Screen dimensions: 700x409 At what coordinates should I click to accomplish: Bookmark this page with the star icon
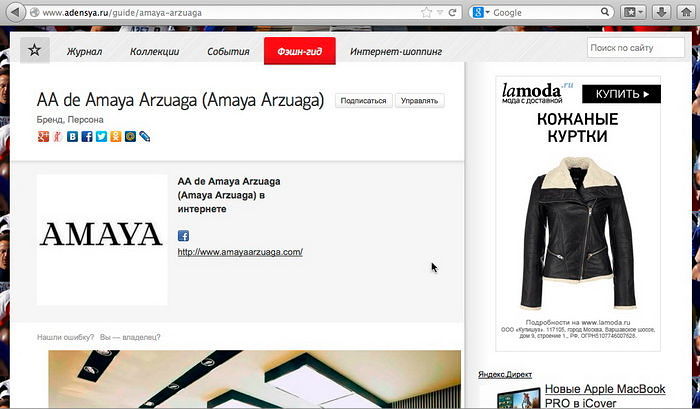426,13
